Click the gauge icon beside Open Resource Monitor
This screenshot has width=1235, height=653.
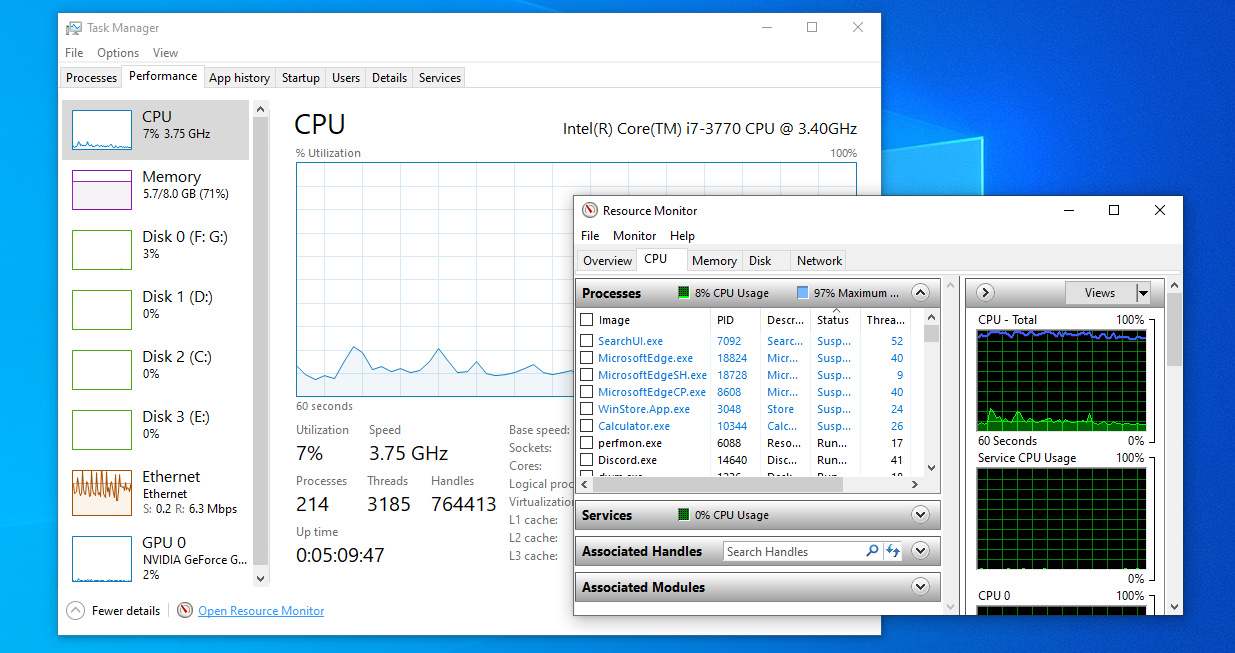tap(185, 611)
